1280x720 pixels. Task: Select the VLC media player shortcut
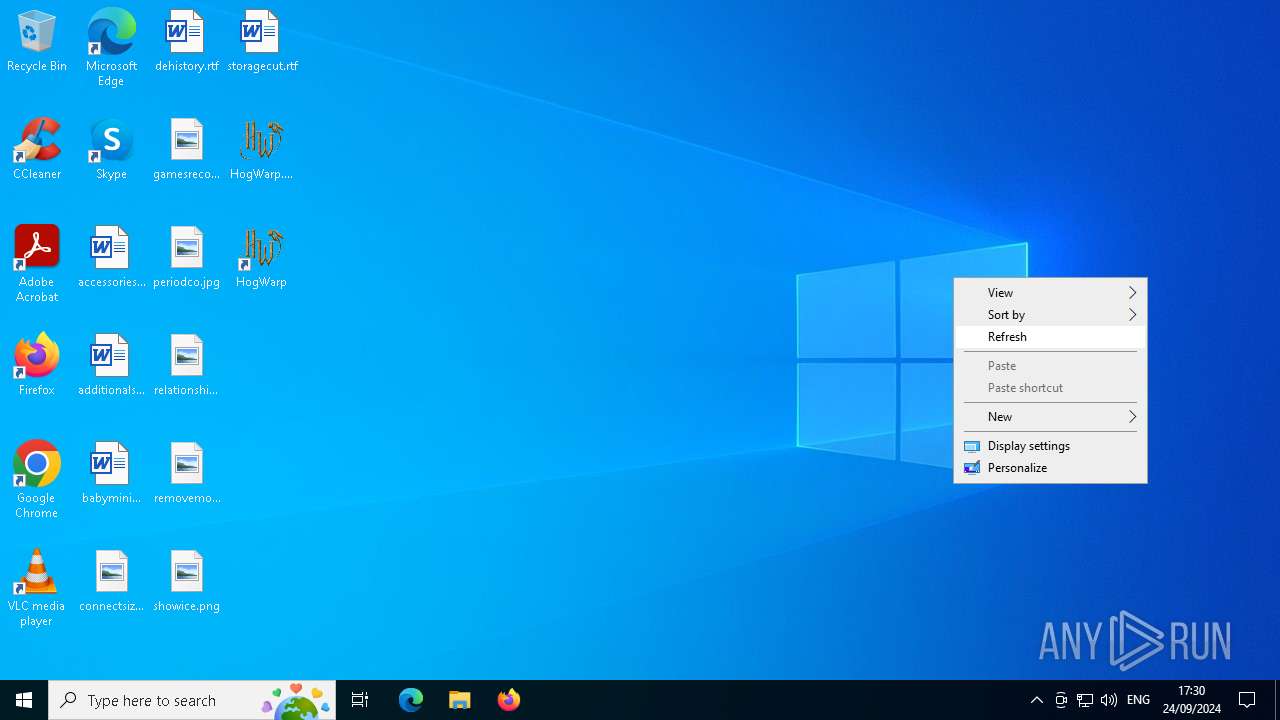tap(37, 588)
